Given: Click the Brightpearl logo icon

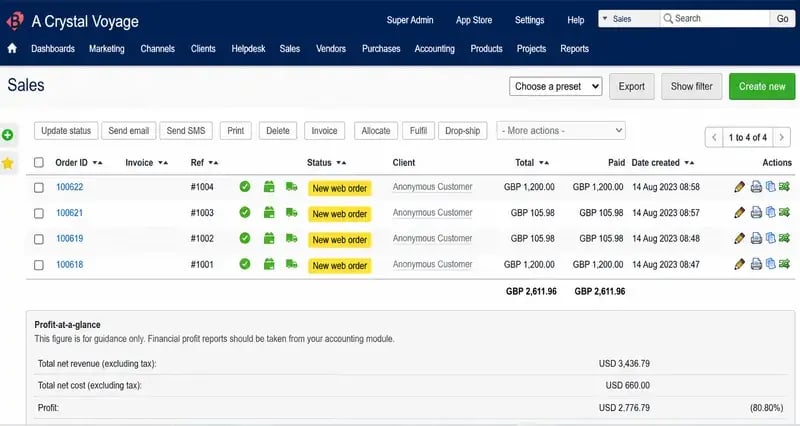Looking at the screenshot, I should tap(15, 21).
